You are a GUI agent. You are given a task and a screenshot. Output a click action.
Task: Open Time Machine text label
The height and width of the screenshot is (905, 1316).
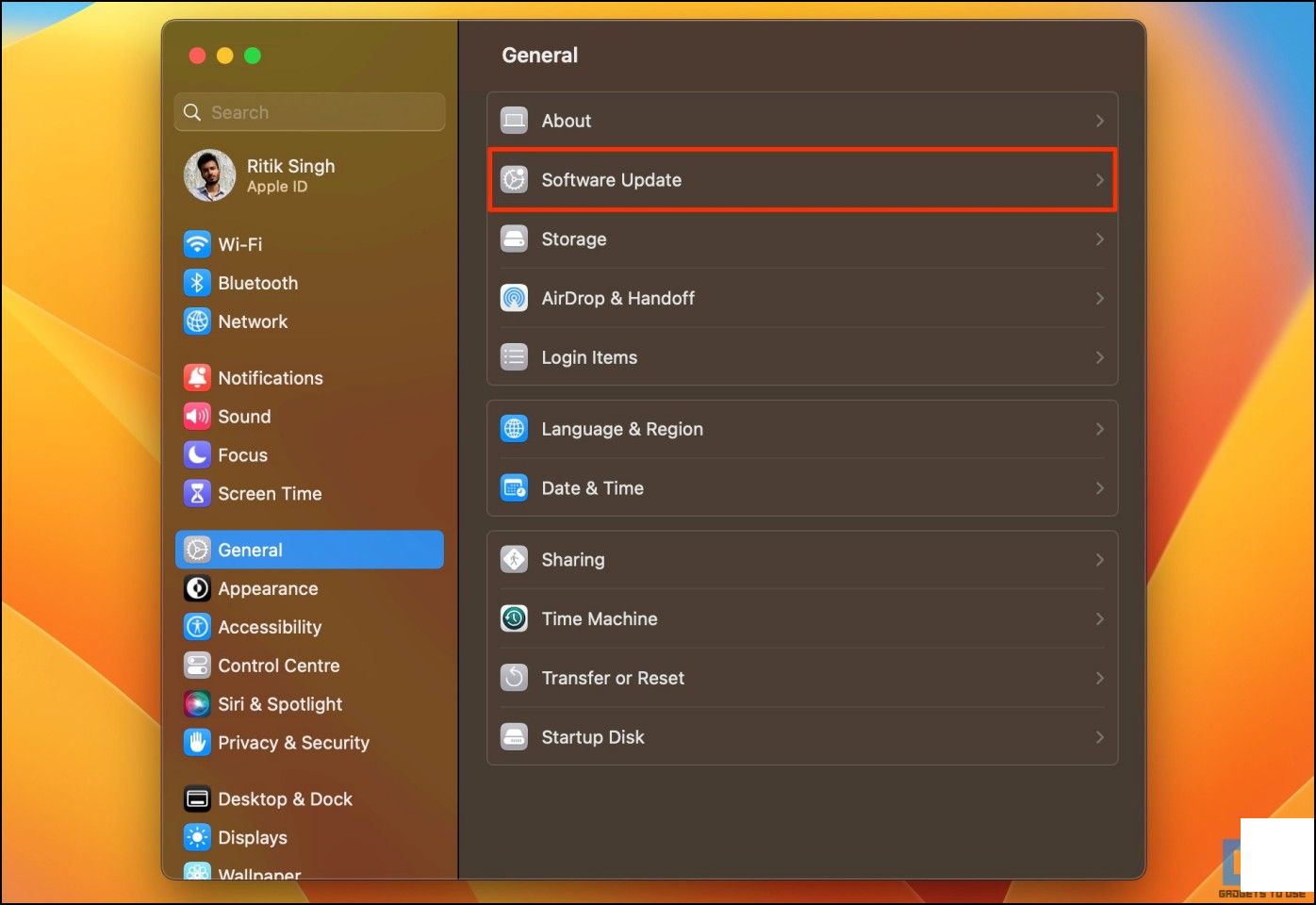click(x=600, y=619)
